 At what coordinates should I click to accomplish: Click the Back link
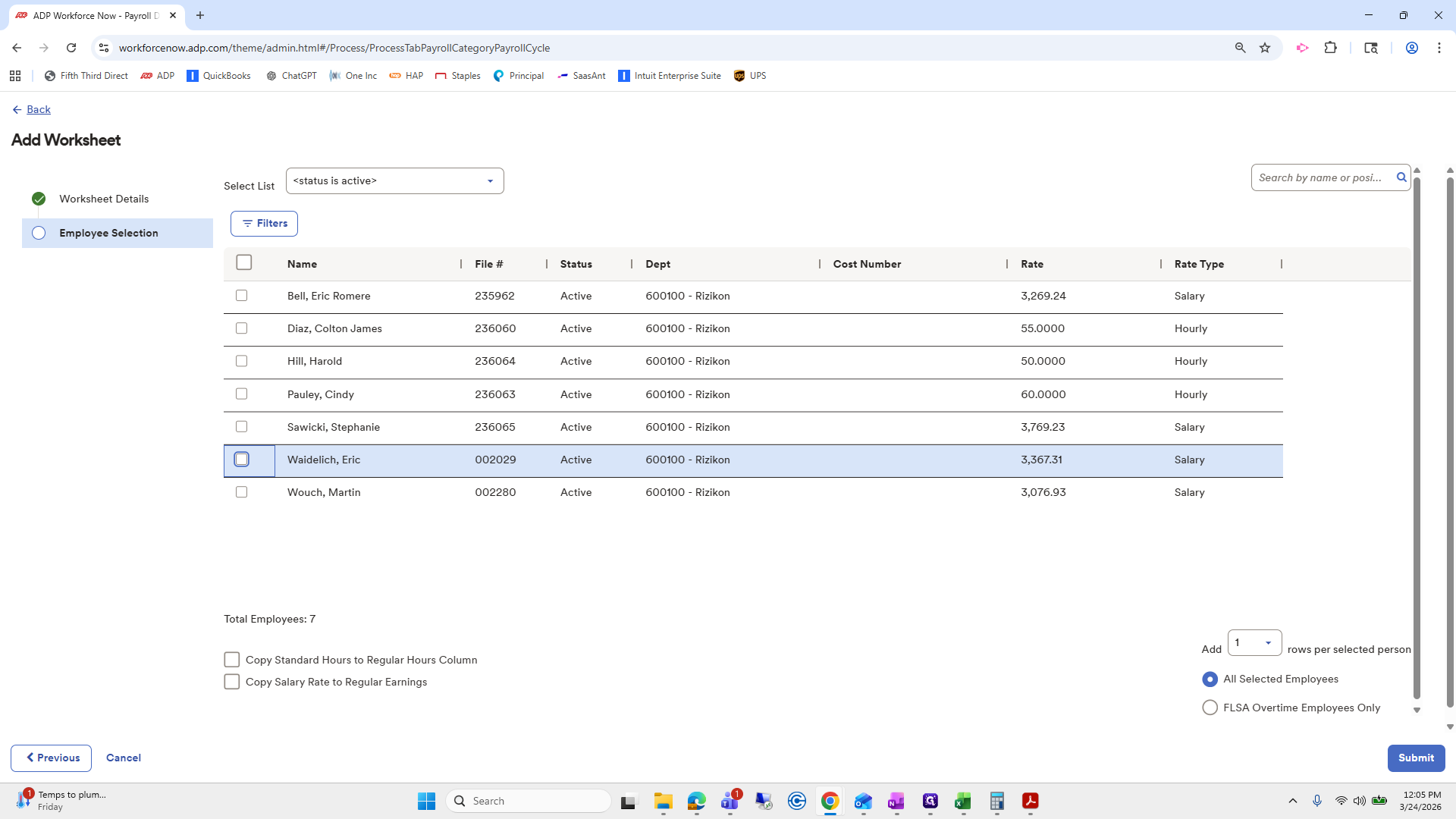[x=38, y=109]
